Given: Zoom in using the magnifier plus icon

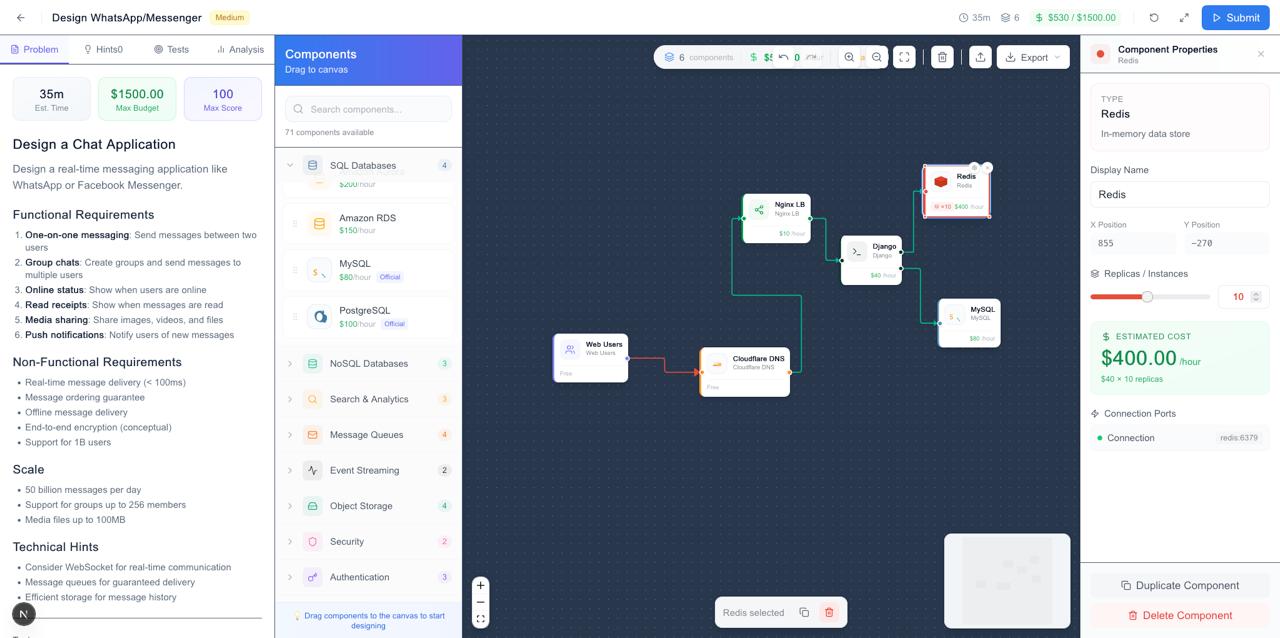Looking at the screenshot, I should [x=849, y=57].
